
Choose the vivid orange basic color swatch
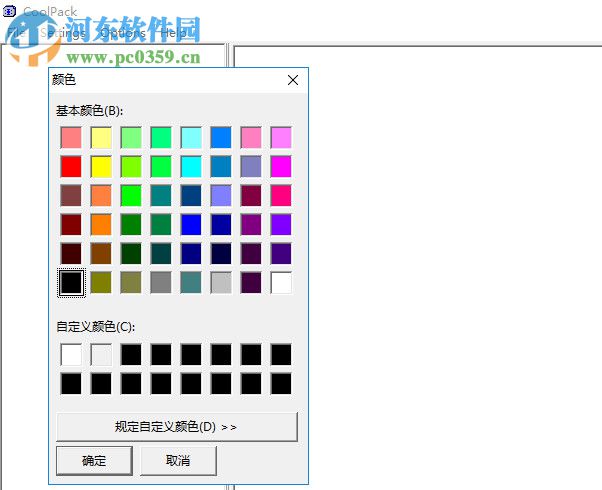tap(101, 224)
